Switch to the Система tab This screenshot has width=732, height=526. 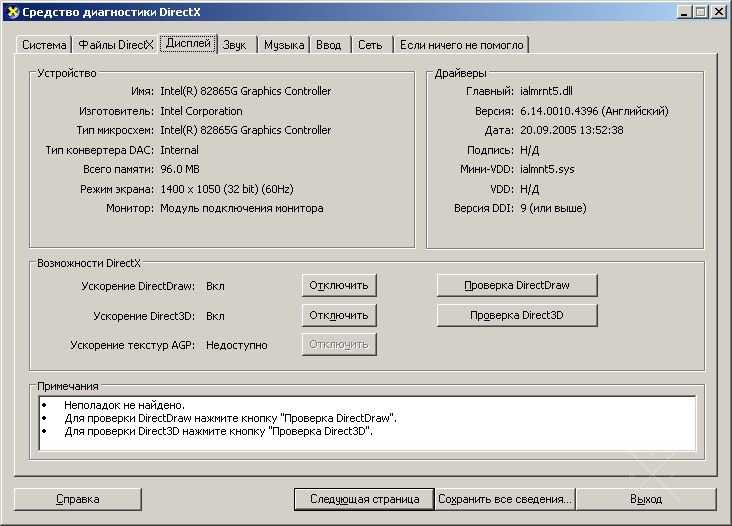click(x=44, y=45)
